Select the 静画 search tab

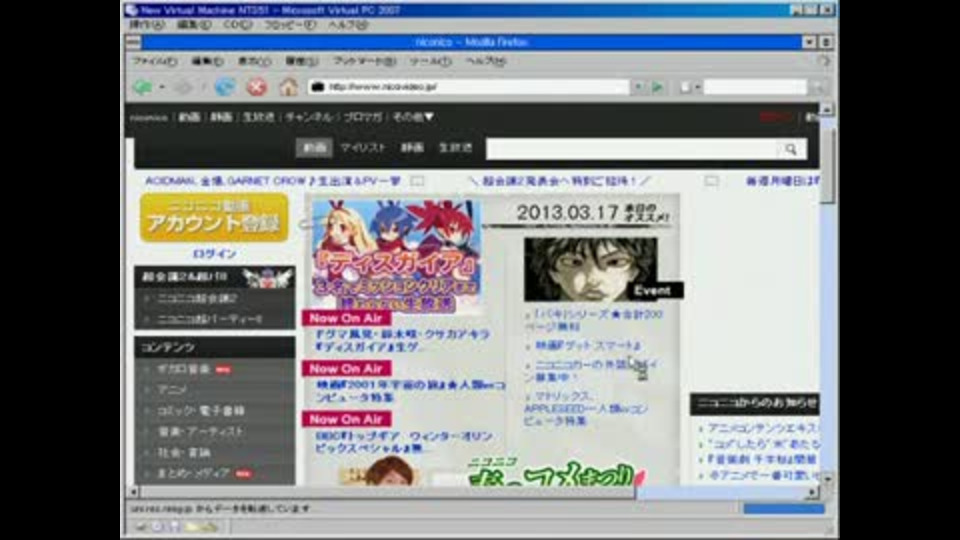coord(412,148)
